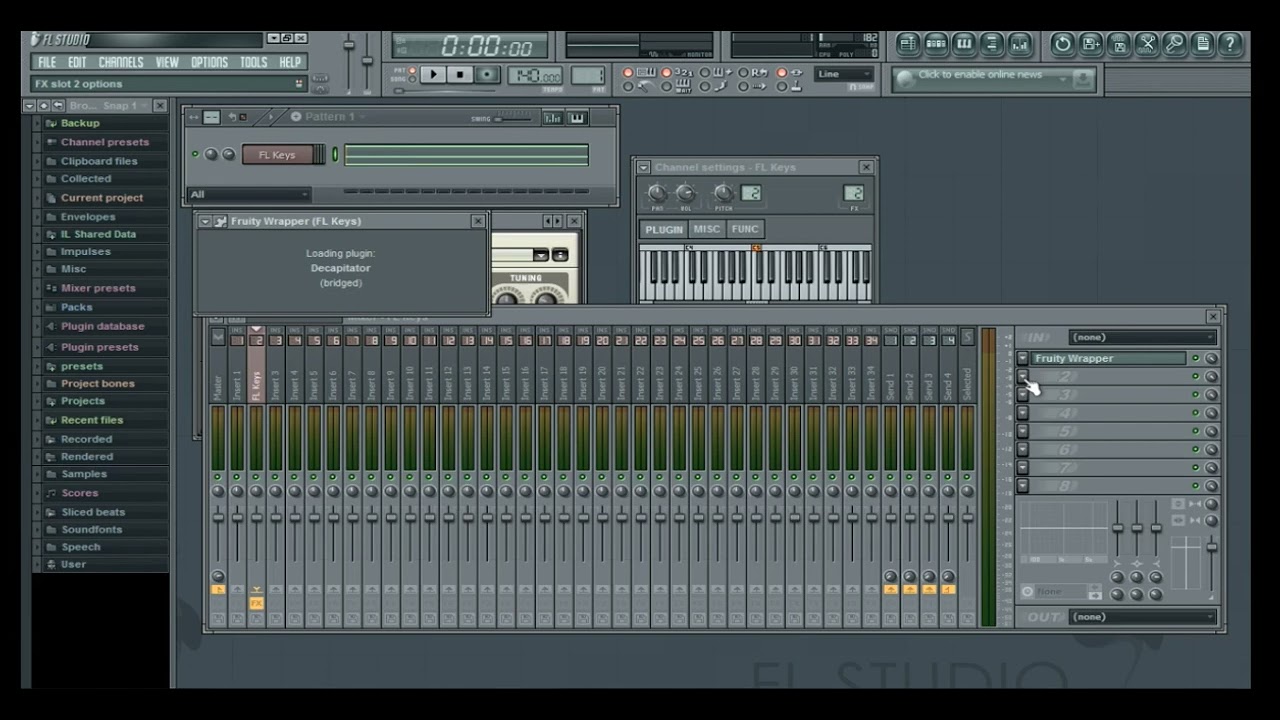Toggle the WAIT for input option
Viewport: 1280px width, 720px height.
(x=667, y=87)
